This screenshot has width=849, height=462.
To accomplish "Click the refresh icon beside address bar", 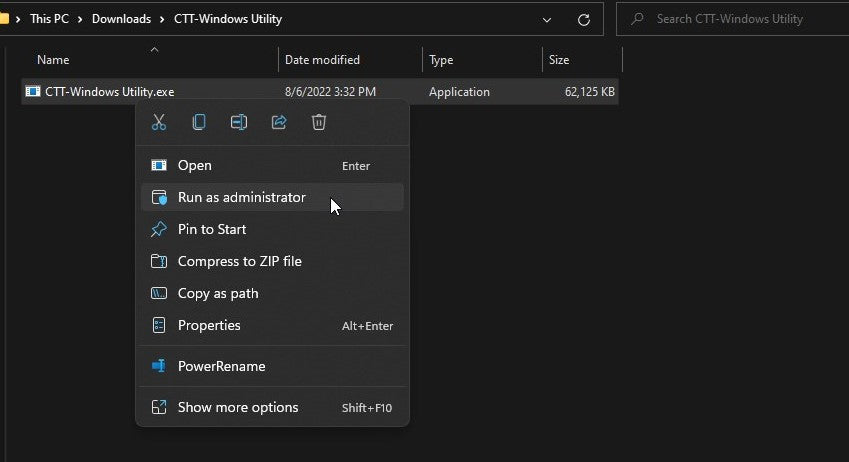I will (584, 19).
